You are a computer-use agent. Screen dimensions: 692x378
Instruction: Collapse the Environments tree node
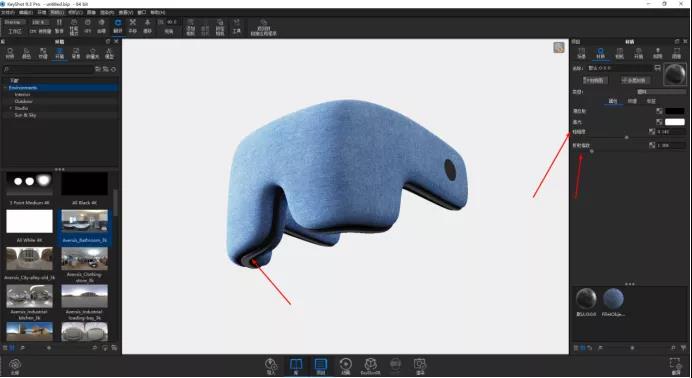pos(5,88)
